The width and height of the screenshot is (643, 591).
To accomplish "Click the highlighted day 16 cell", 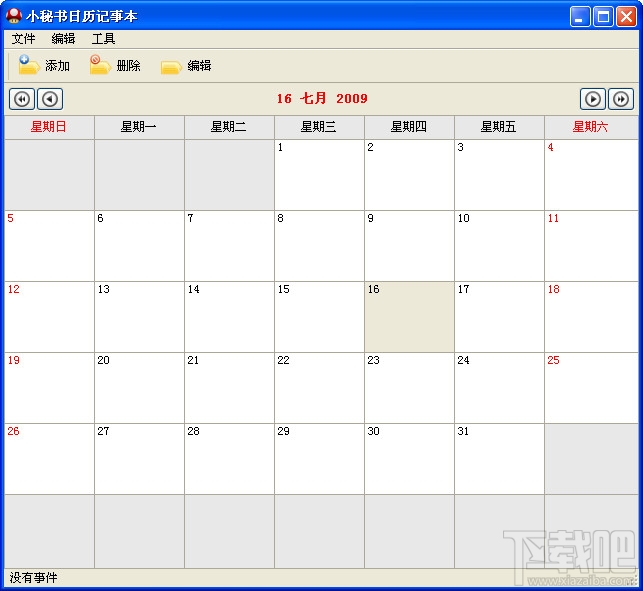I will pyautogui.click(x=409, y=317).
